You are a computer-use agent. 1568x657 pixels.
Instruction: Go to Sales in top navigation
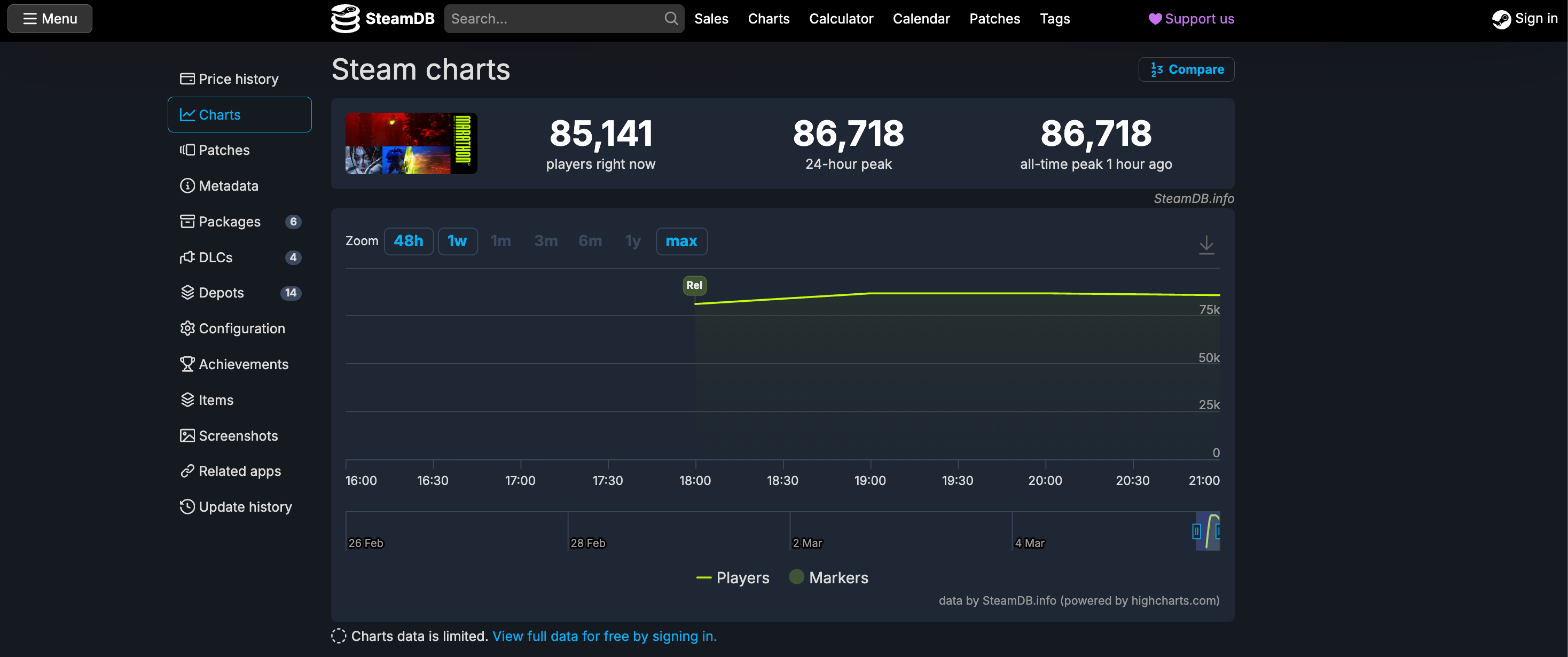pyautogui.click(x=711, y=19)
